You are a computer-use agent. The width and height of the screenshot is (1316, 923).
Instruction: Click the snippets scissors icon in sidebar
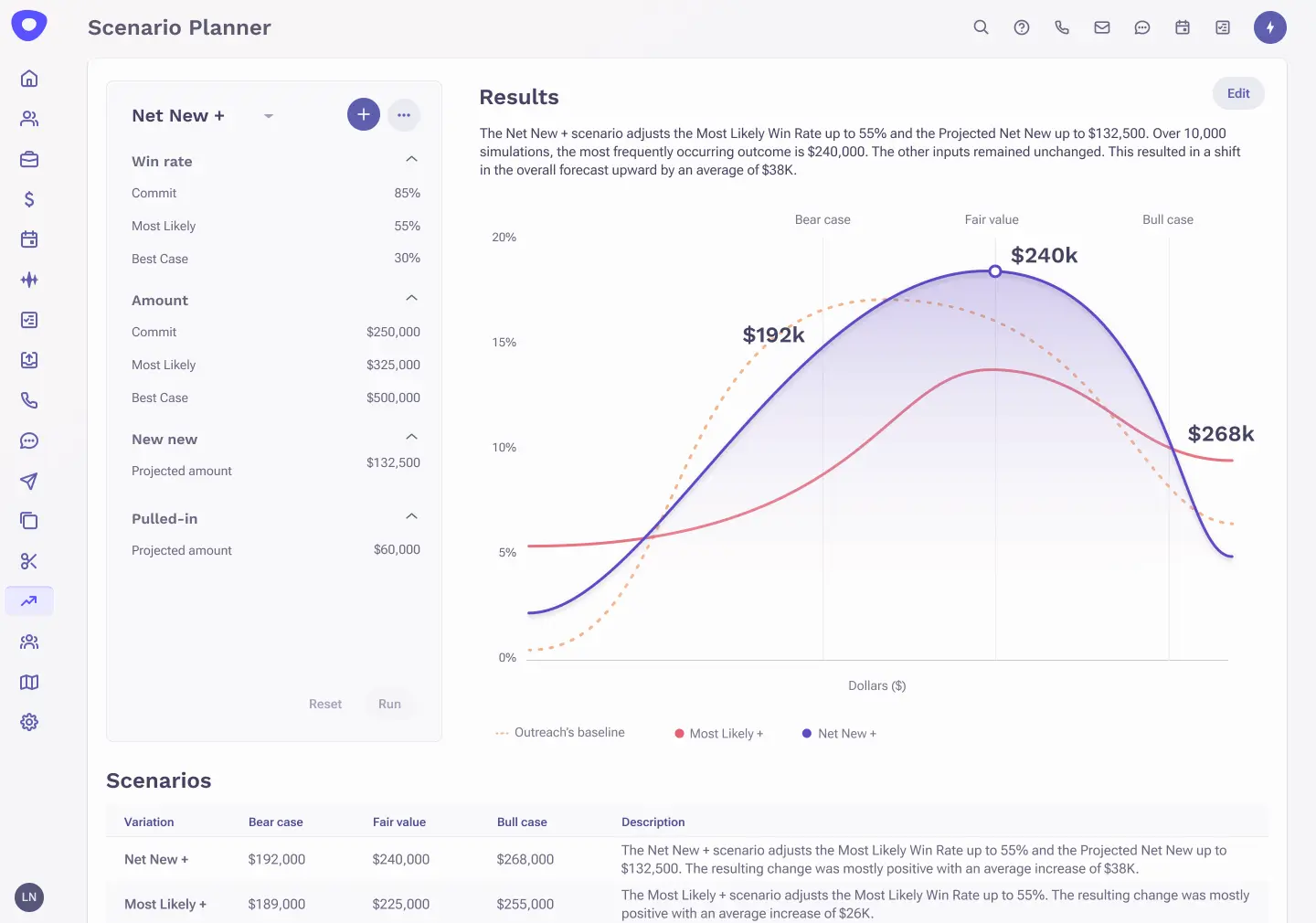pyautogui.click(x=28, y=561)
